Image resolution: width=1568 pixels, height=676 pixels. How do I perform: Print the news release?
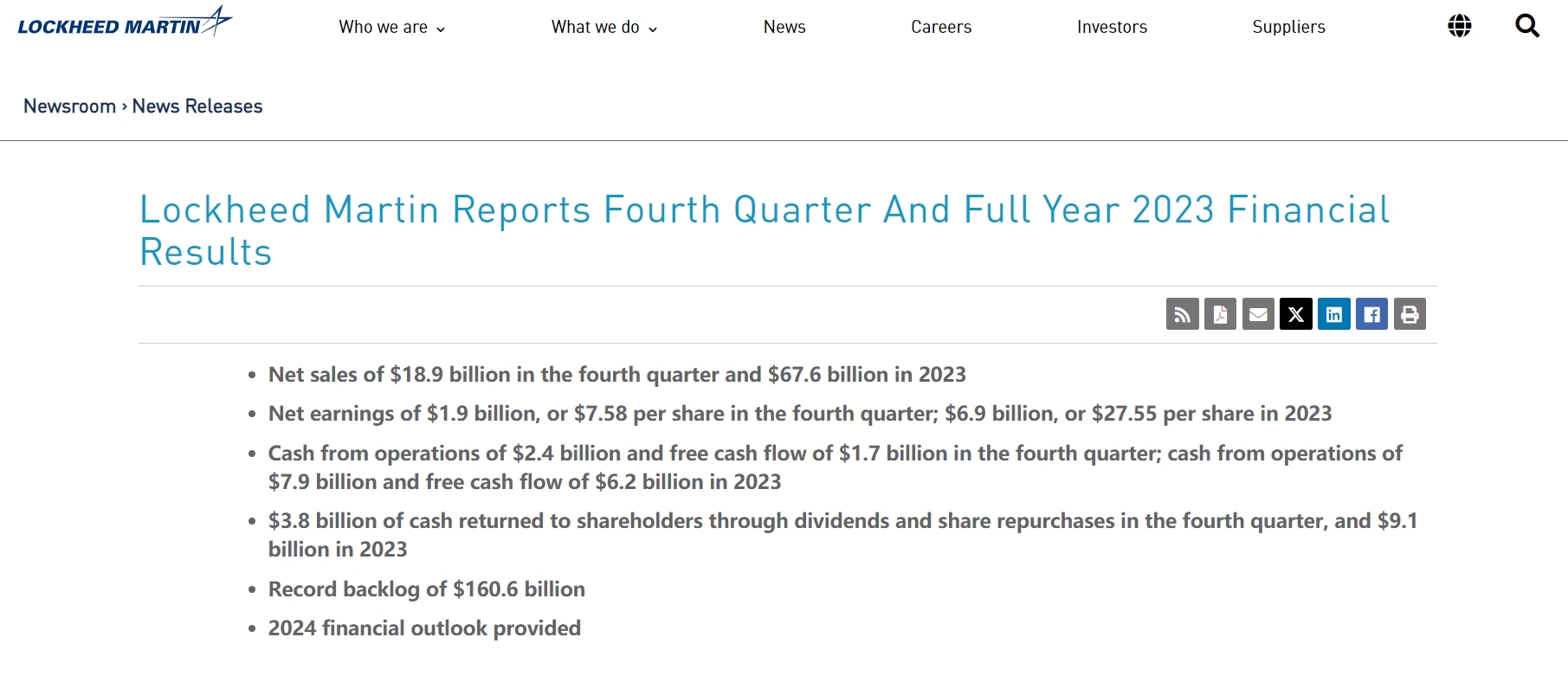(1410, 314)
